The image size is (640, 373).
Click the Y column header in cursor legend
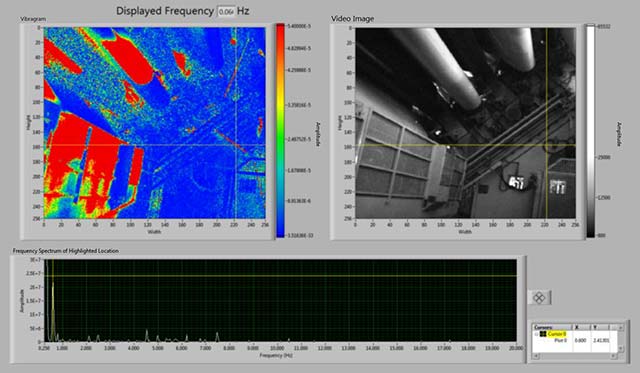click(x=600, y=327)
